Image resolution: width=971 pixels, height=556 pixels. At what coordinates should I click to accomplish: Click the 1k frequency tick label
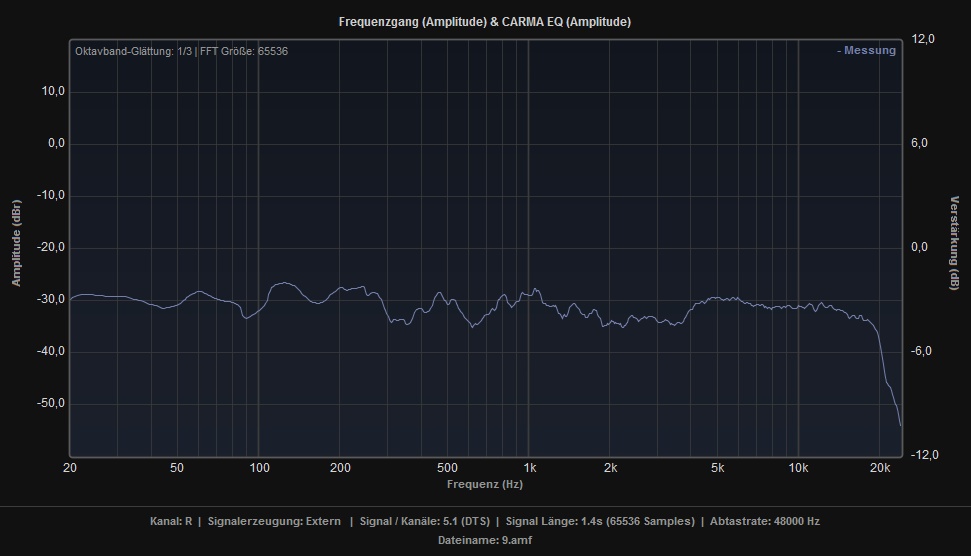point(529,468)
